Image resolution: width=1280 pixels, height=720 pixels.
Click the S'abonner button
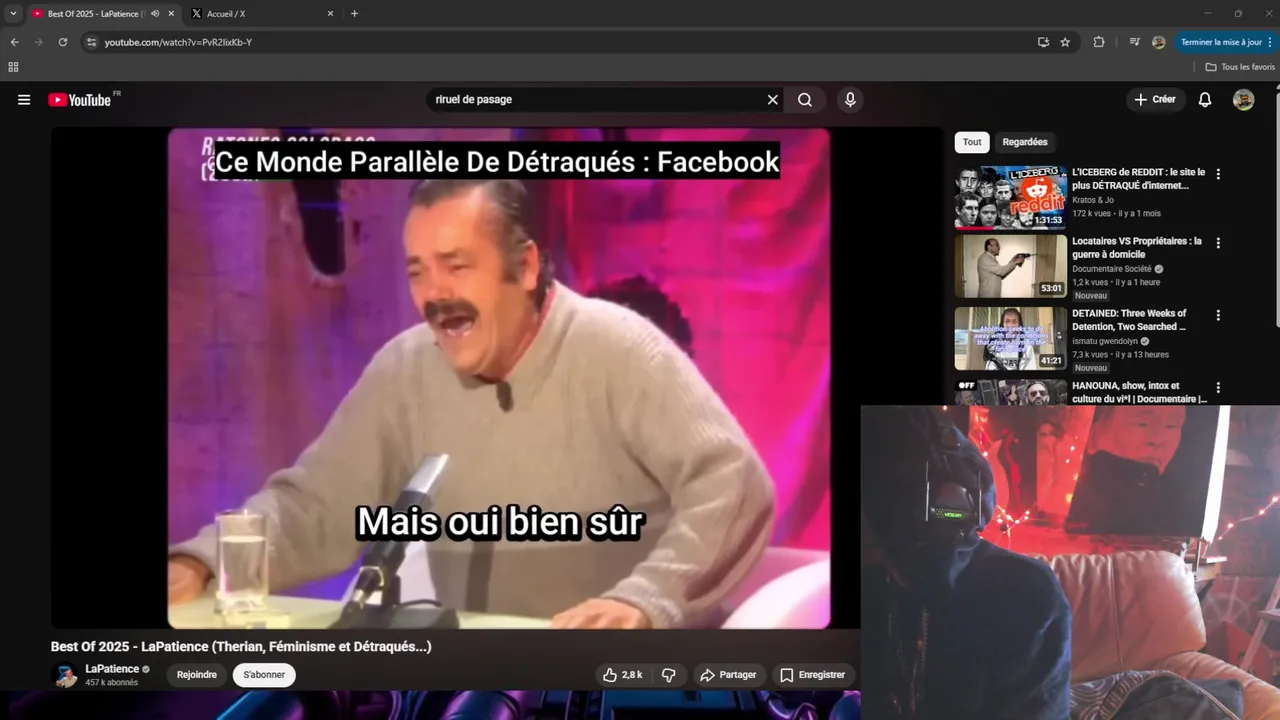pos(264,675)
